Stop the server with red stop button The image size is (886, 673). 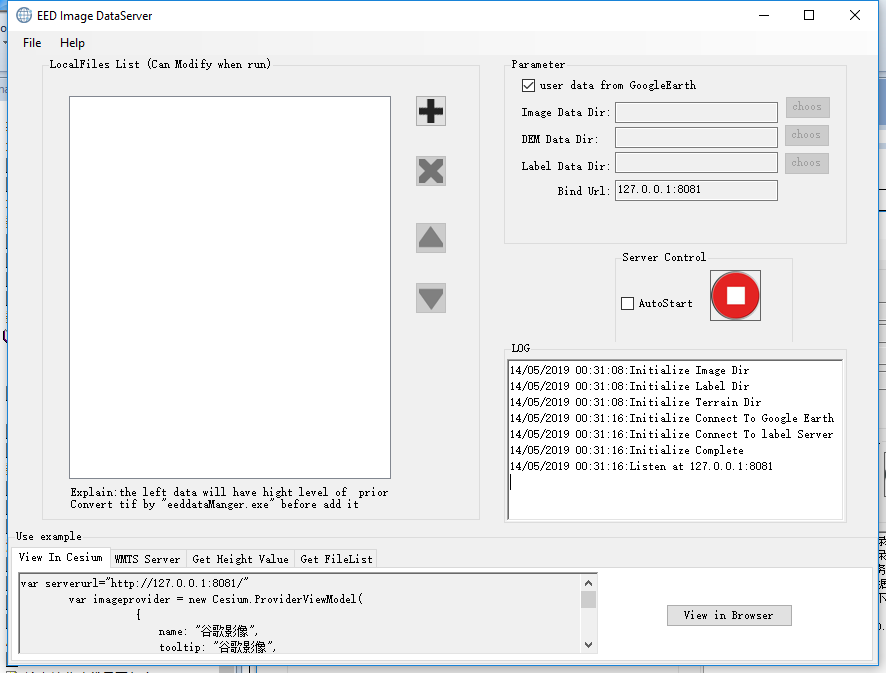click(x=735, y=296)
